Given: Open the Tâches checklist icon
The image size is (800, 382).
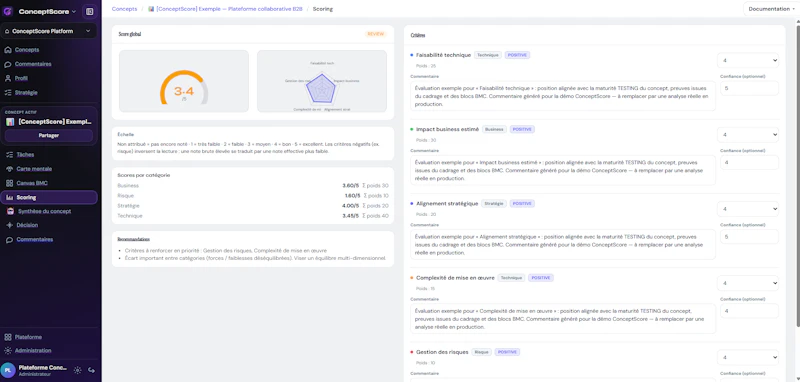Looking at the screenshot, I should tap(9, 155).
